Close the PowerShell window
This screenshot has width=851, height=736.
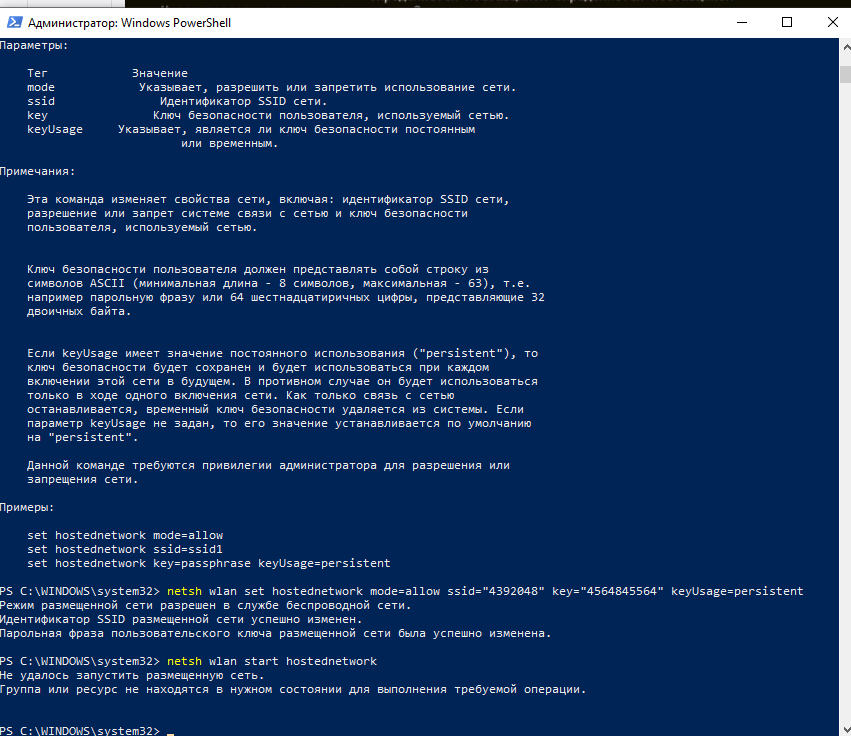pyautogui.click(x=833, y=22)
